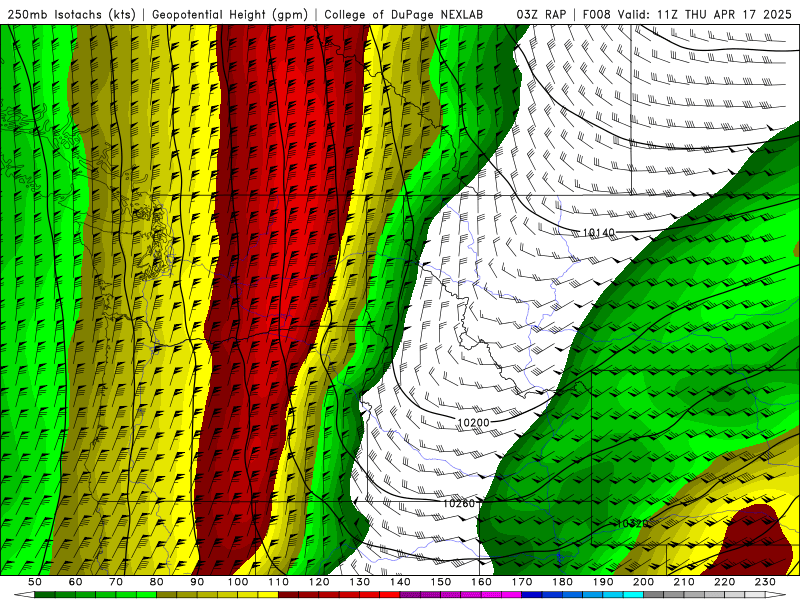Click the 100 value on the color scale
Screen dimensions: 800x600
[x=238, y=582]
